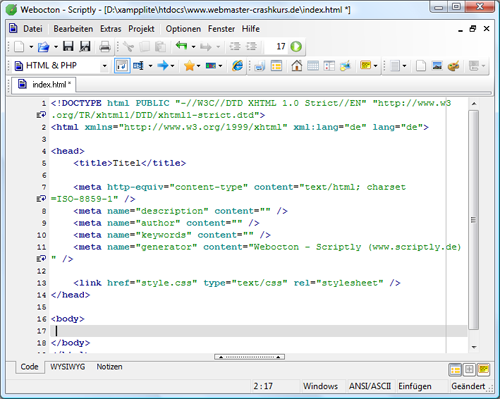This screenshot has width=500, height=399.
Task: Click the table grid icon
Action: click(313, 66)
